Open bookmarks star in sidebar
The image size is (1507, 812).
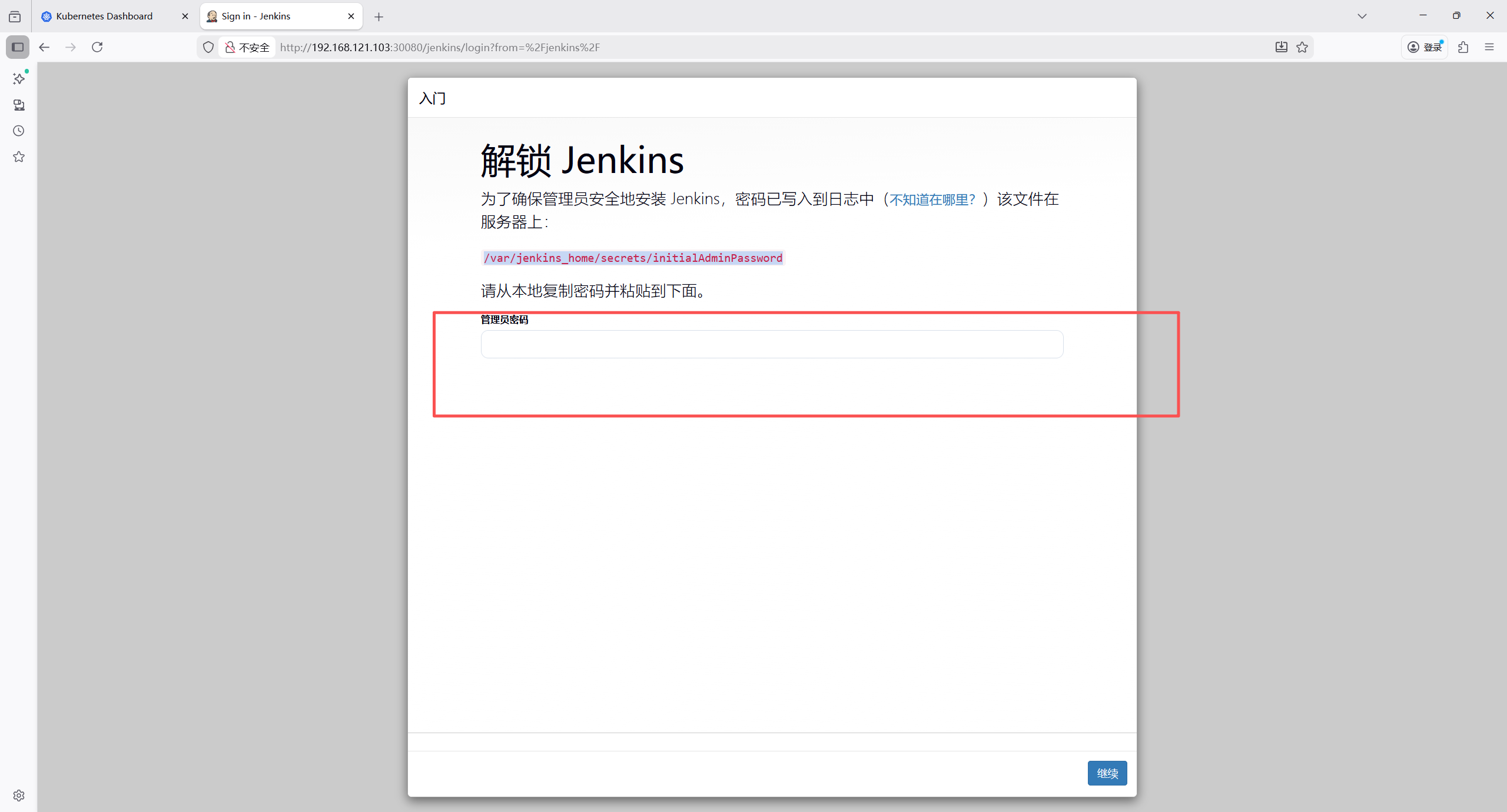[19, 157]
